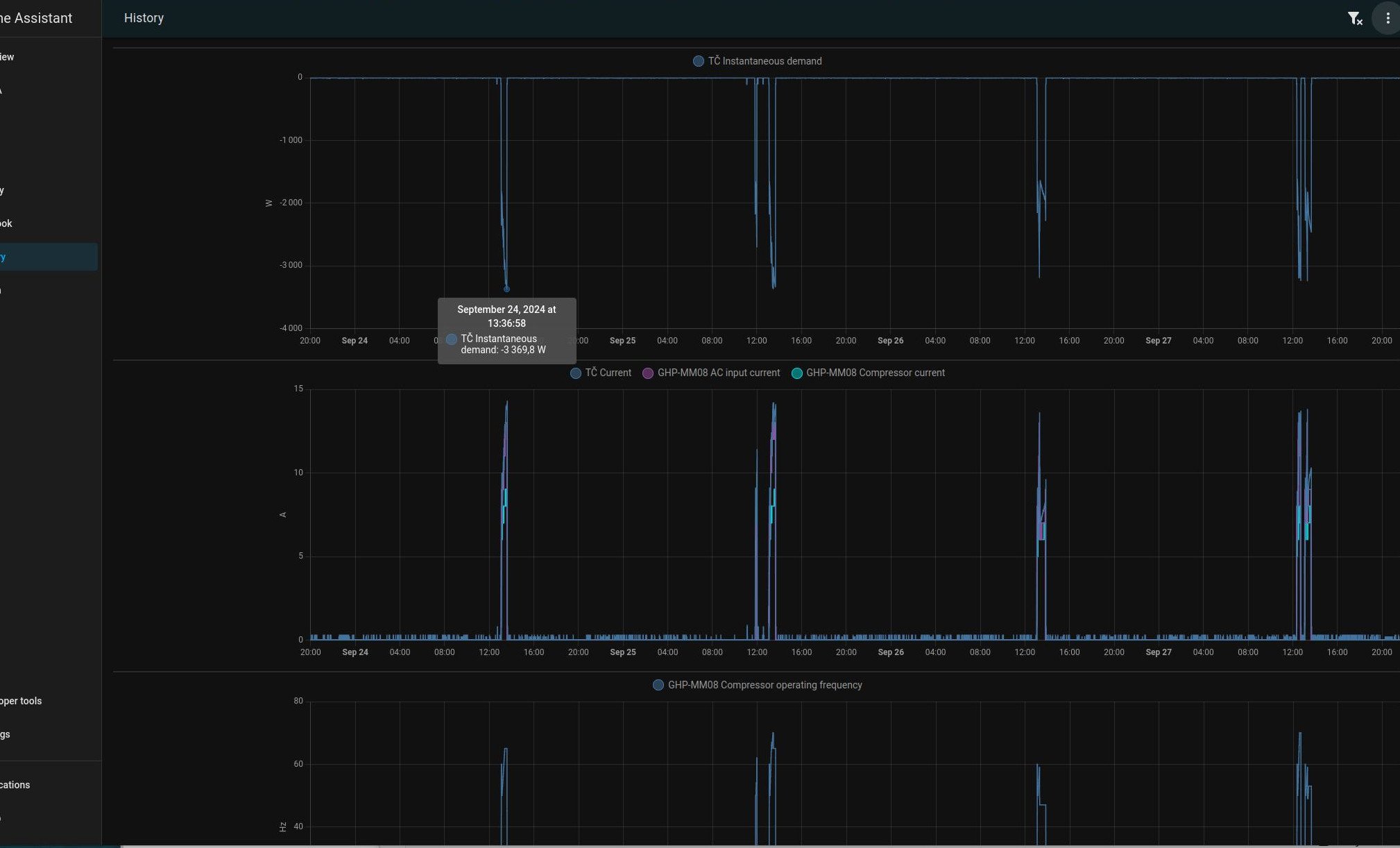Open the three-dot overflow menu
This screenshot has width=1400, height=848.
[x=1387, y=19]
